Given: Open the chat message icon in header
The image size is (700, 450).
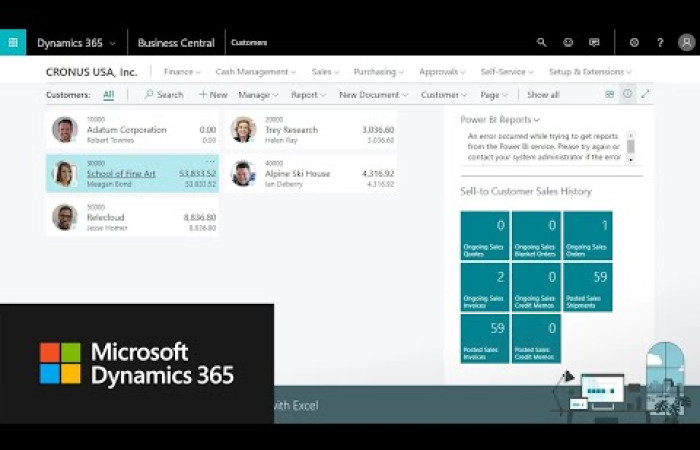Looking at the screenshot, I should point(594,42).
